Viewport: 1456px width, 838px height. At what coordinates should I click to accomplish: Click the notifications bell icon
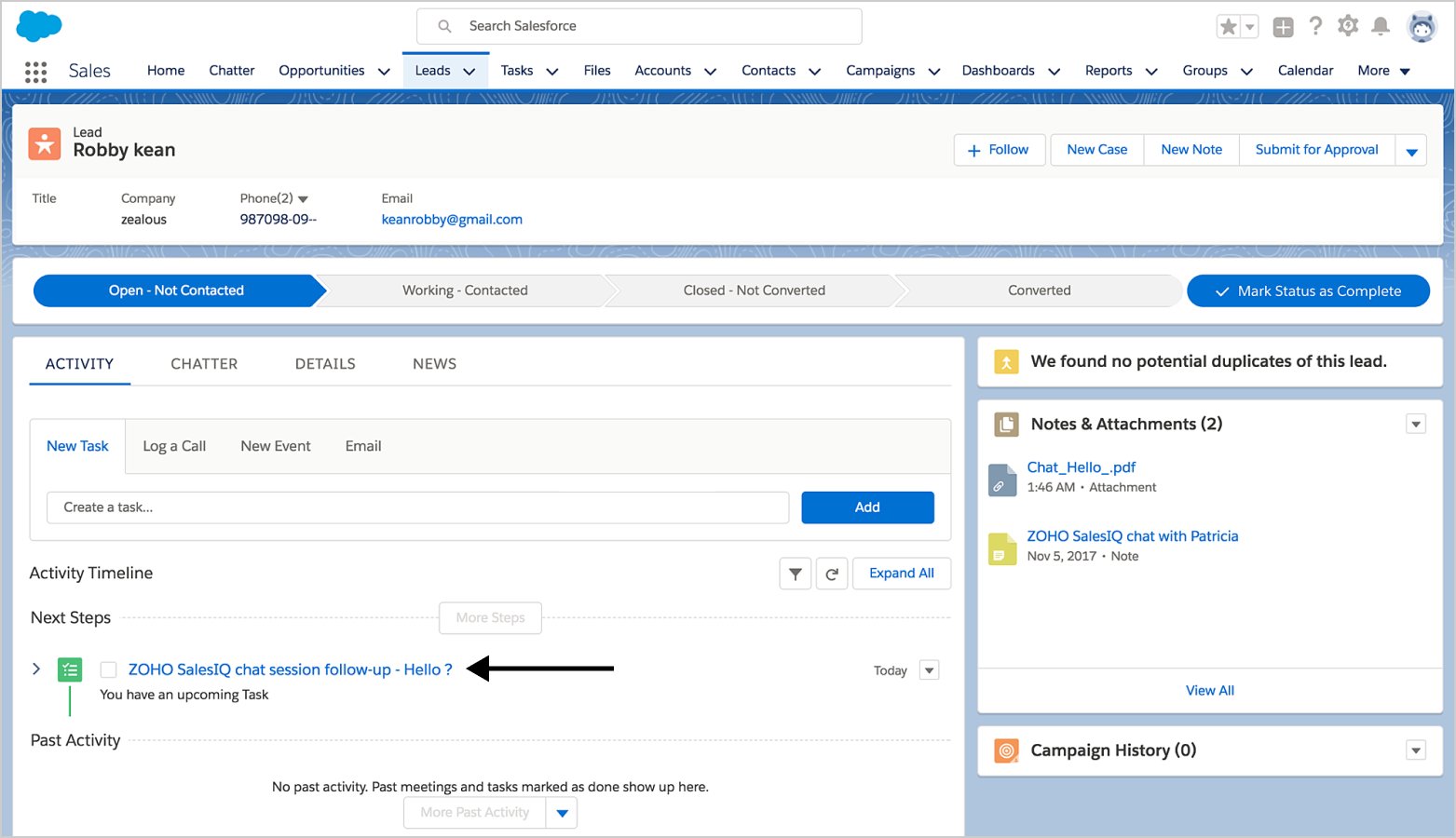pos(1381,27)
